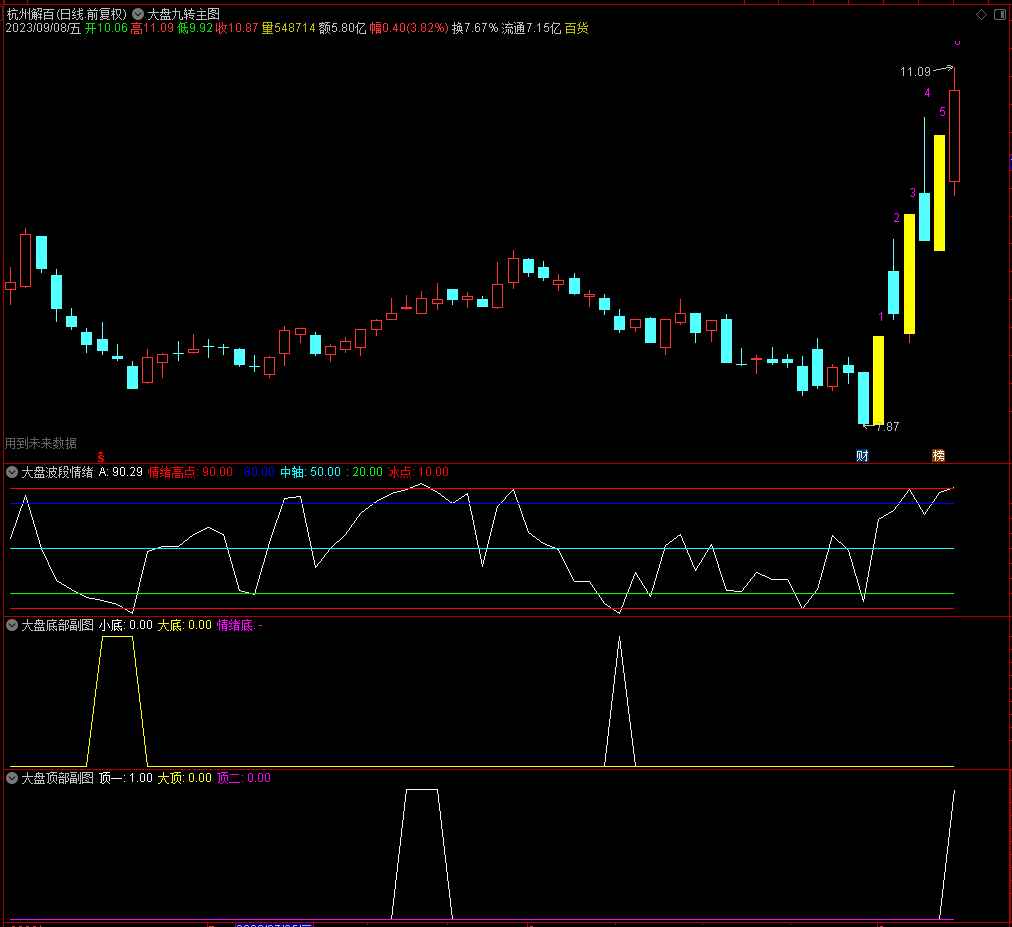Click the close price 收10.87
Viewport: 1012px width, 927px height.
[x=237, y=28]
